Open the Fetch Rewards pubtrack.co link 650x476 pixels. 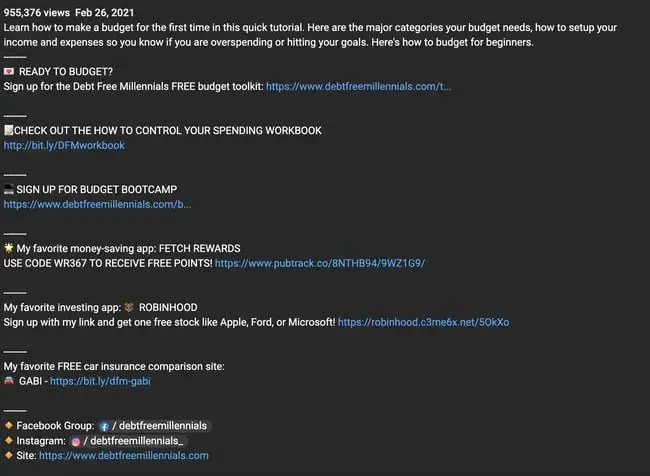pyautogui.click(x=320, y=263)
